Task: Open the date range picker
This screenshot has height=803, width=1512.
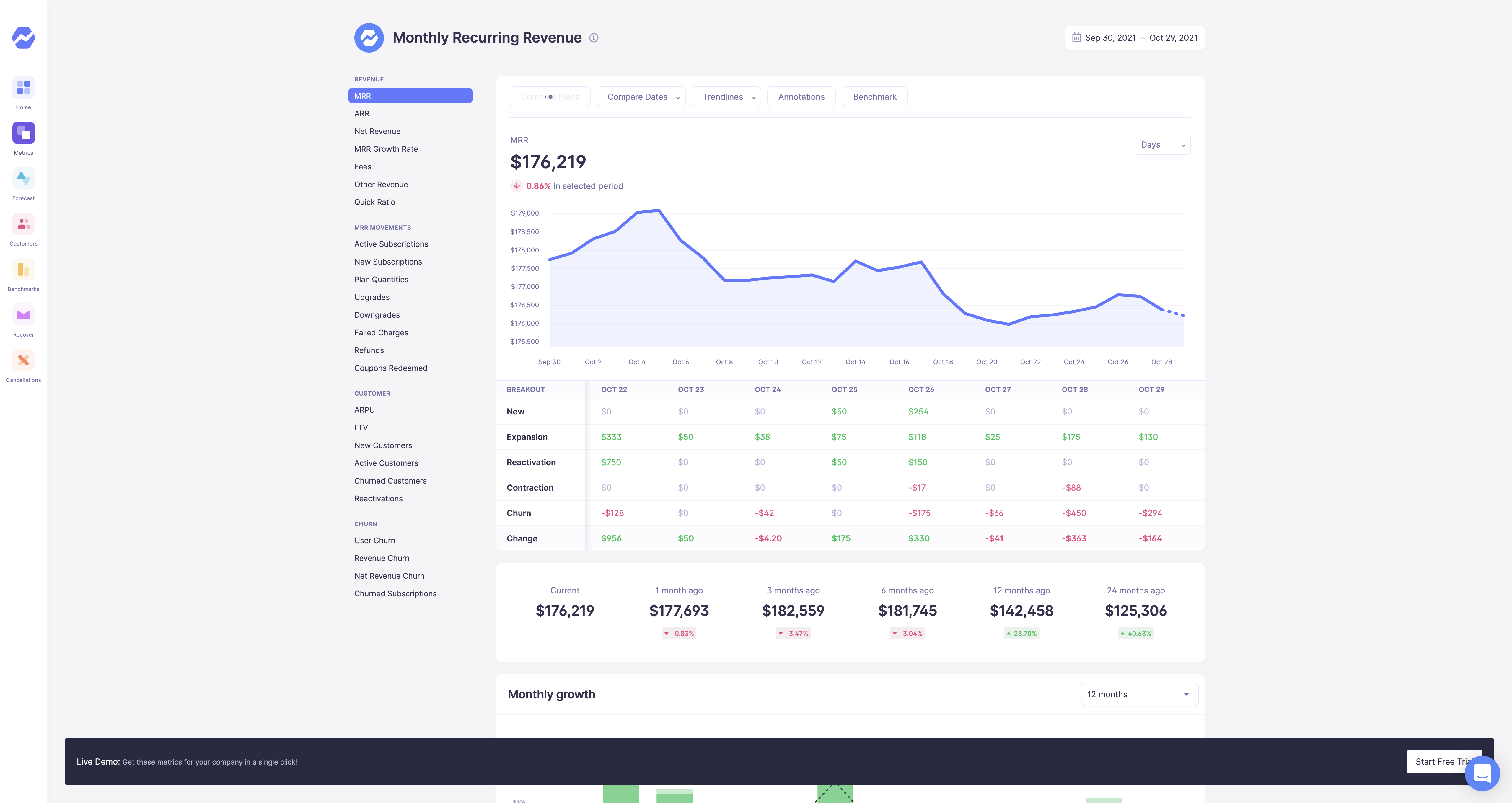Action: [1135, 37]
